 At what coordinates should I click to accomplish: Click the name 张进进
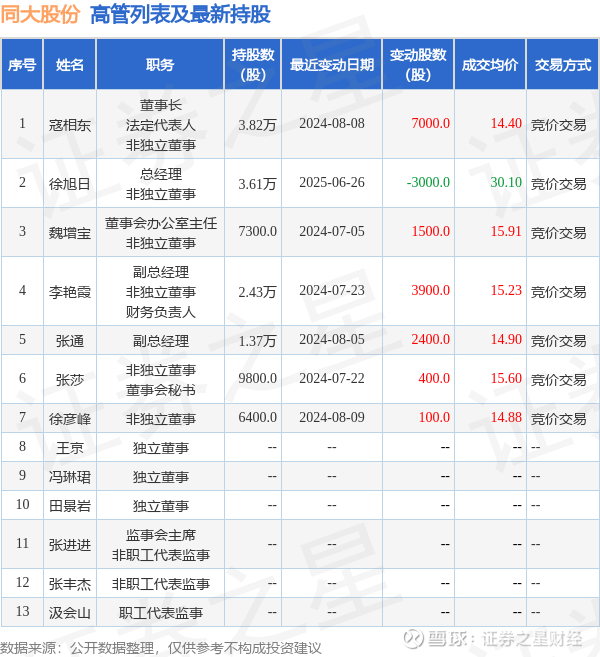(70, 545)
